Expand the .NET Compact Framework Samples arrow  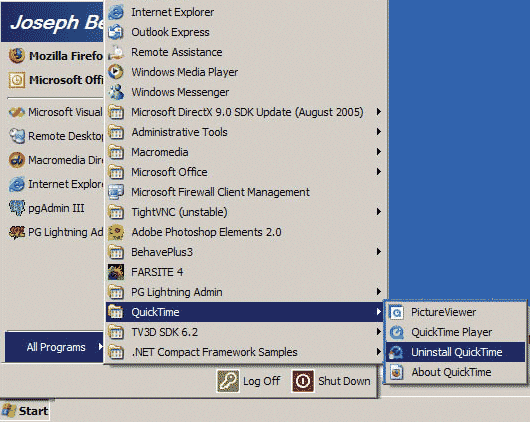pyautogui.click(x=379, y=352)
